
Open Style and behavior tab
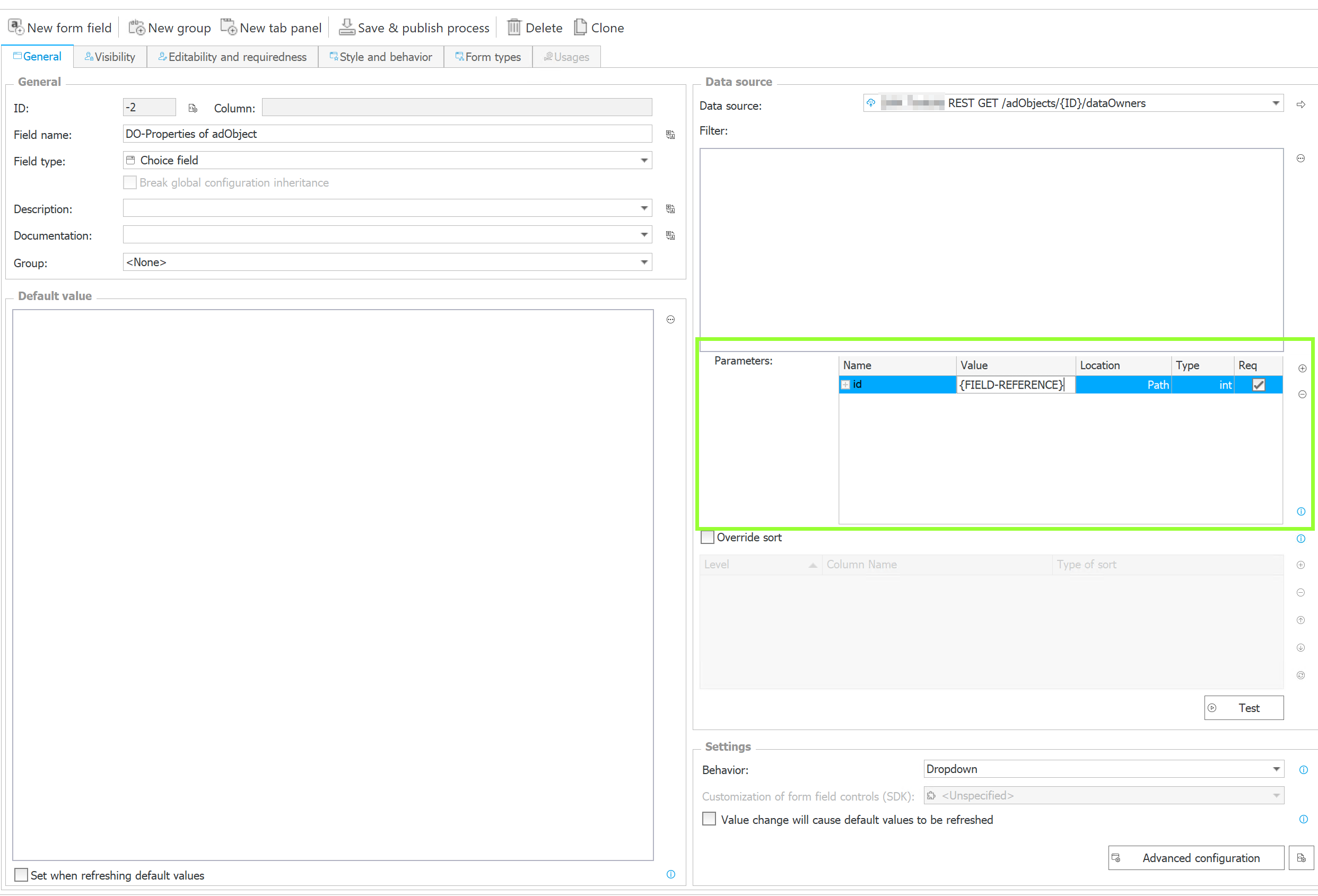[x=380, y=57]
